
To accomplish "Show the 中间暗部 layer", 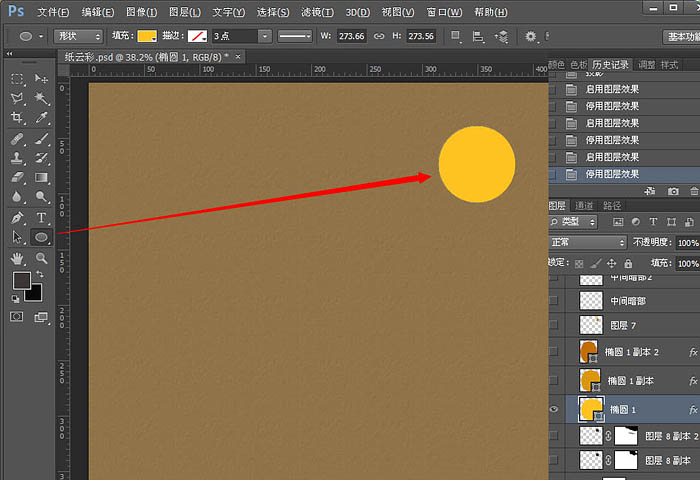I will pyautogui.click(x=554, y=301).
